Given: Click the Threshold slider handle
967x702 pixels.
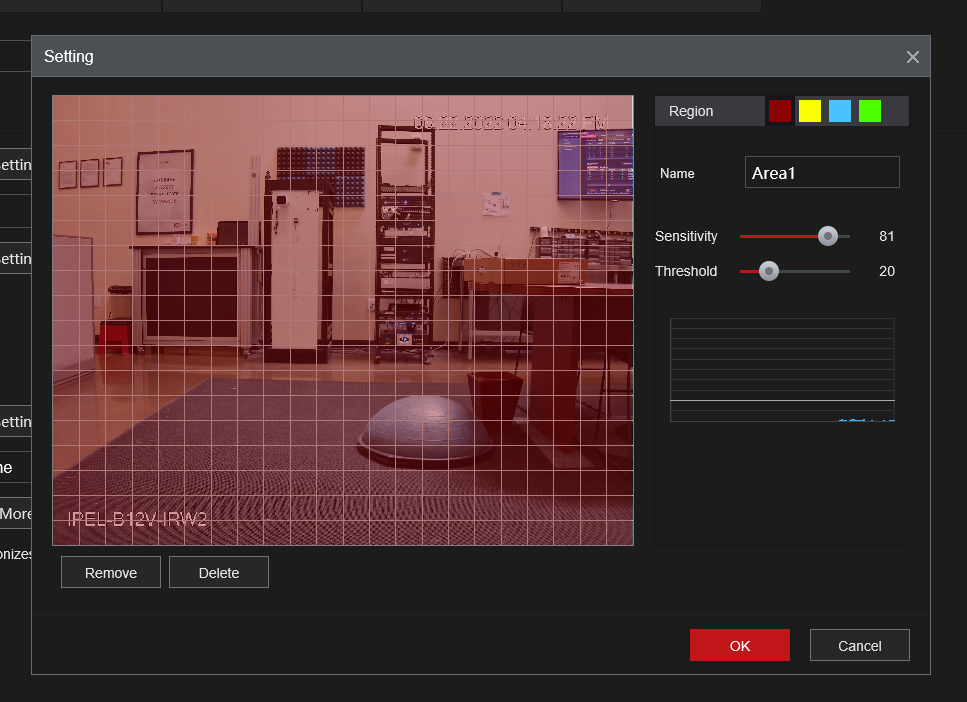Looking at the screenshot, I should (768, 271).
